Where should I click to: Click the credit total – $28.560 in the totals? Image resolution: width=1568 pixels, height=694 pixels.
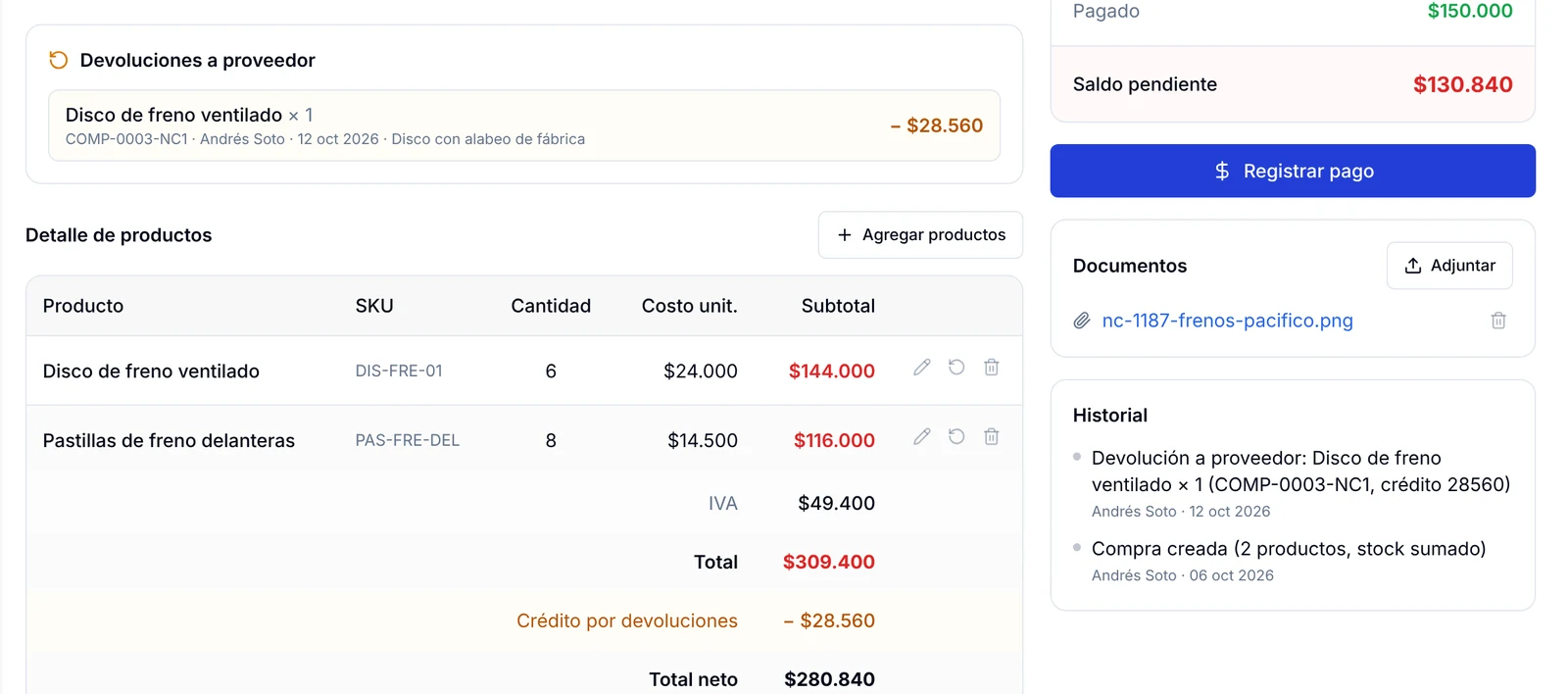point(829,620)
